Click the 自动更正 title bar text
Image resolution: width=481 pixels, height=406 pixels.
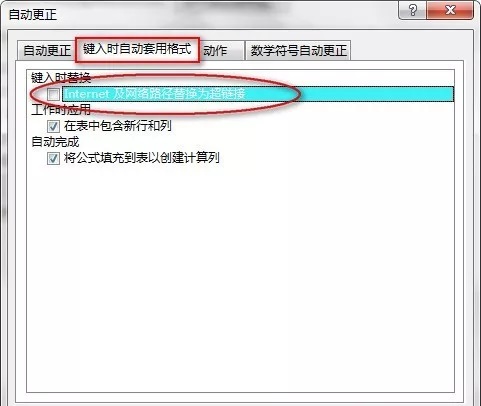pos(33,15)
